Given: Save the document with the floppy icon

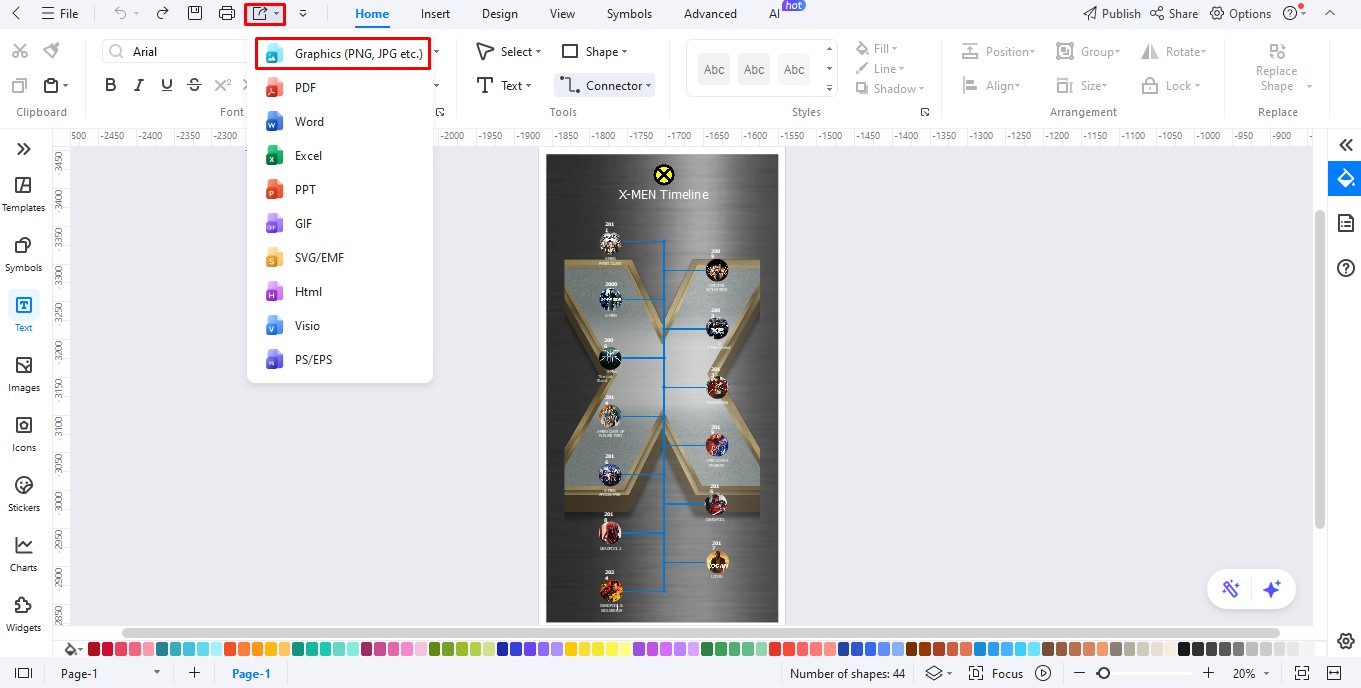Looking at the screenshot, I should [195, 14].
